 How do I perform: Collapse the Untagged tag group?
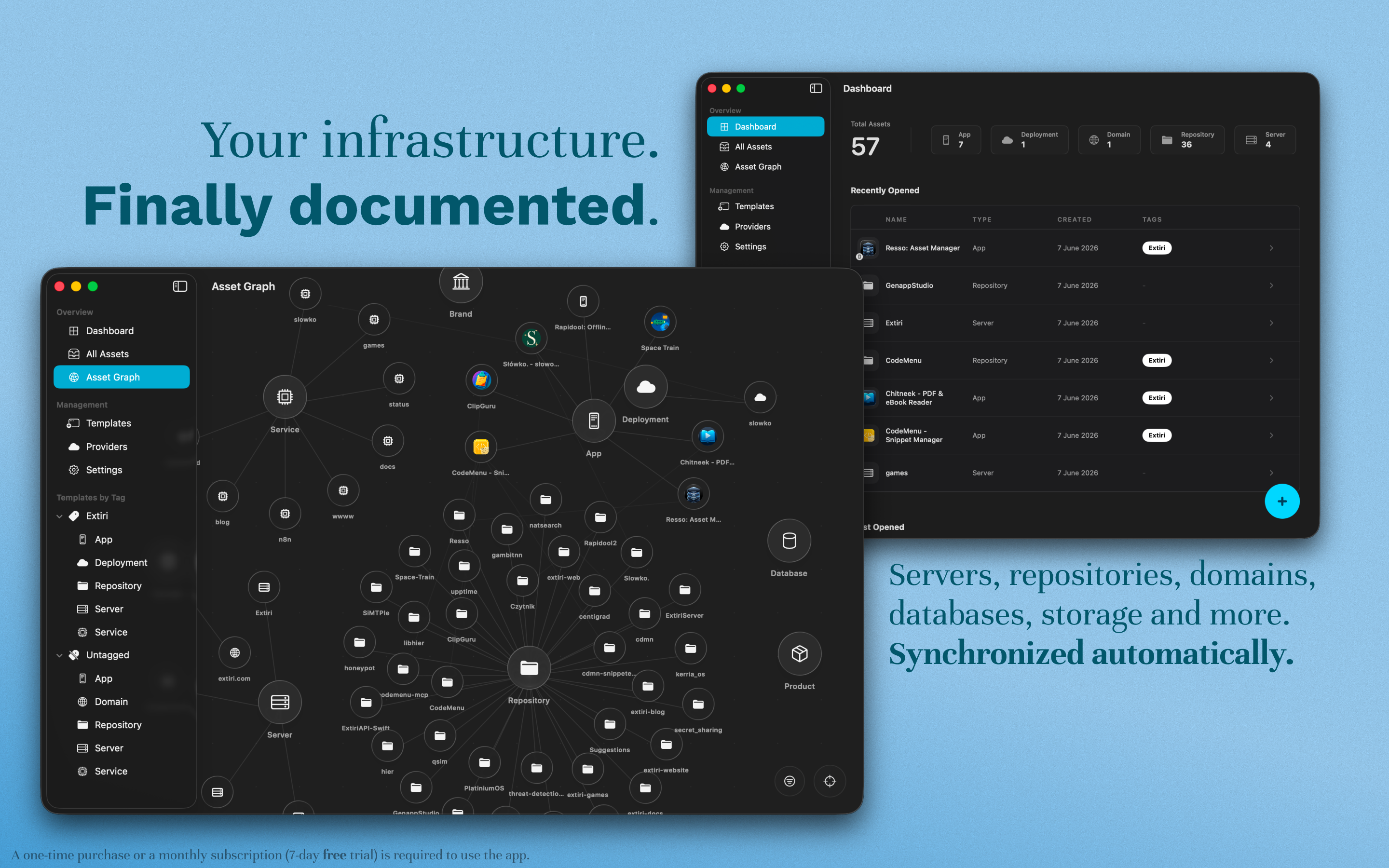[60, 655]
